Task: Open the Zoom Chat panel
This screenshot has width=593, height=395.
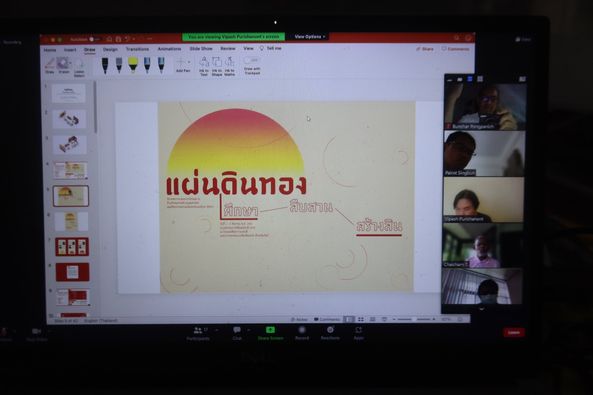Action: 237,333
